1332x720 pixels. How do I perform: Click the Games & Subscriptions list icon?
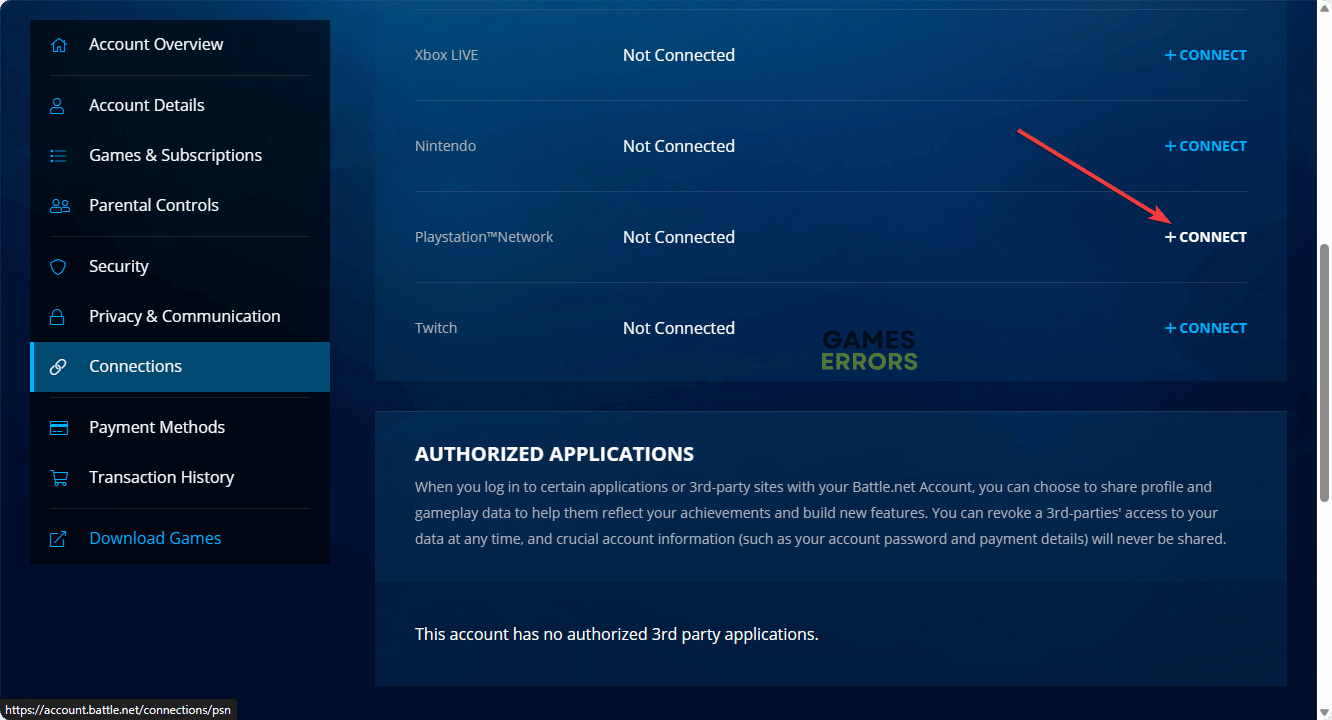[x=58, y=156]
